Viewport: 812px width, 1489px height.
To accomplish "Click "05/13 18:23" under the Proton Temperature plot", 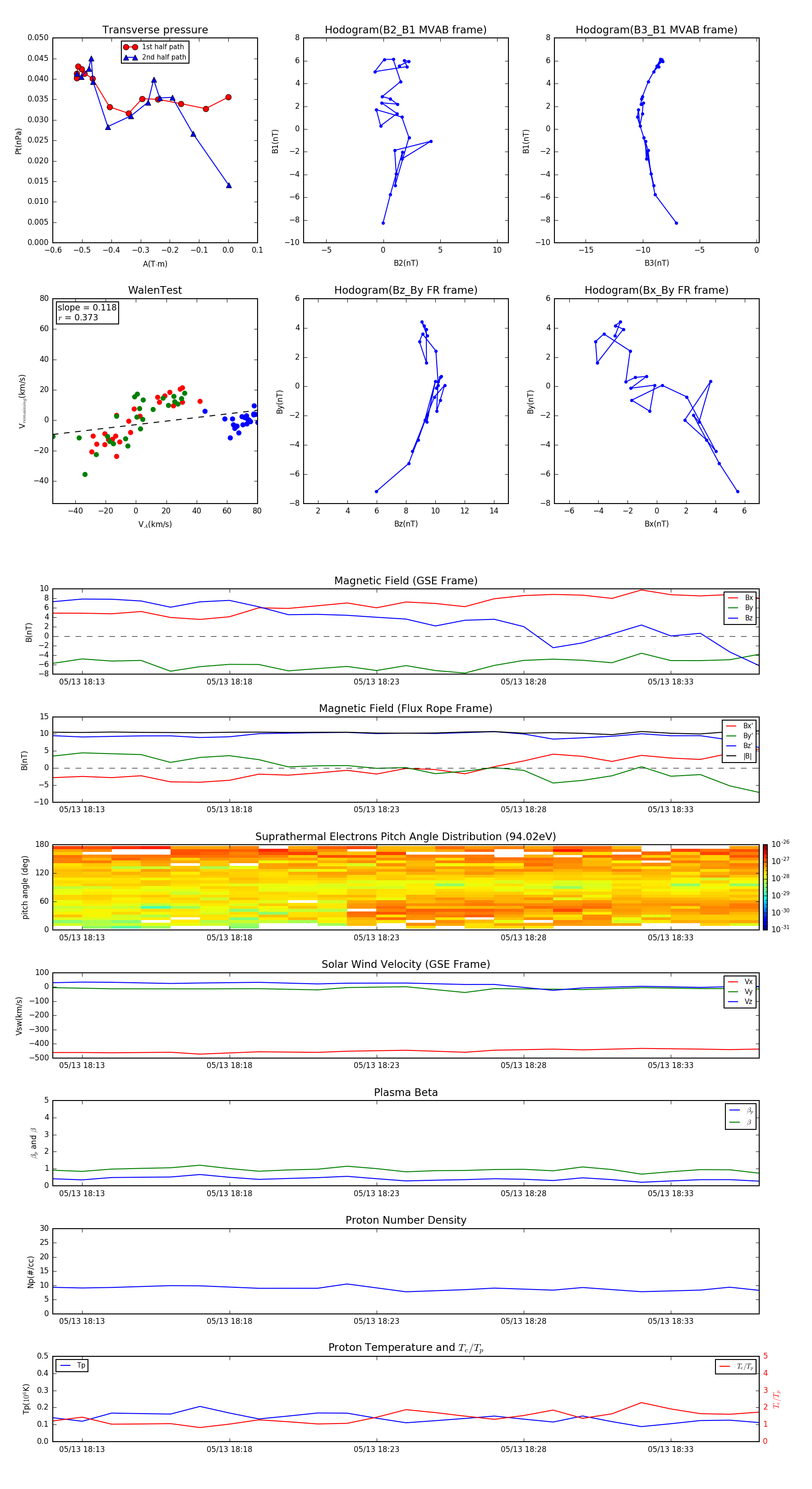I will 376,1449.
